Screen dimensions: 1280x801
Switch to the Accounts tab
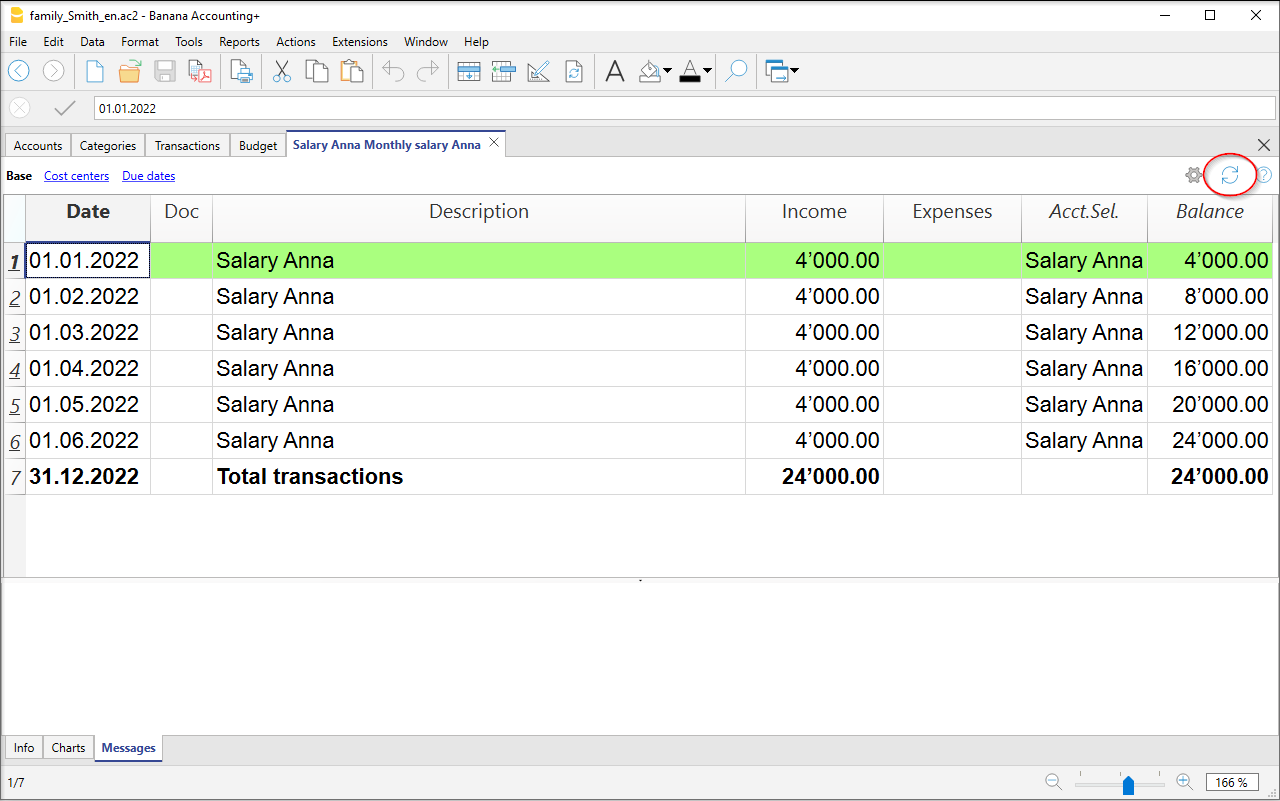click(x=38, y=145)
